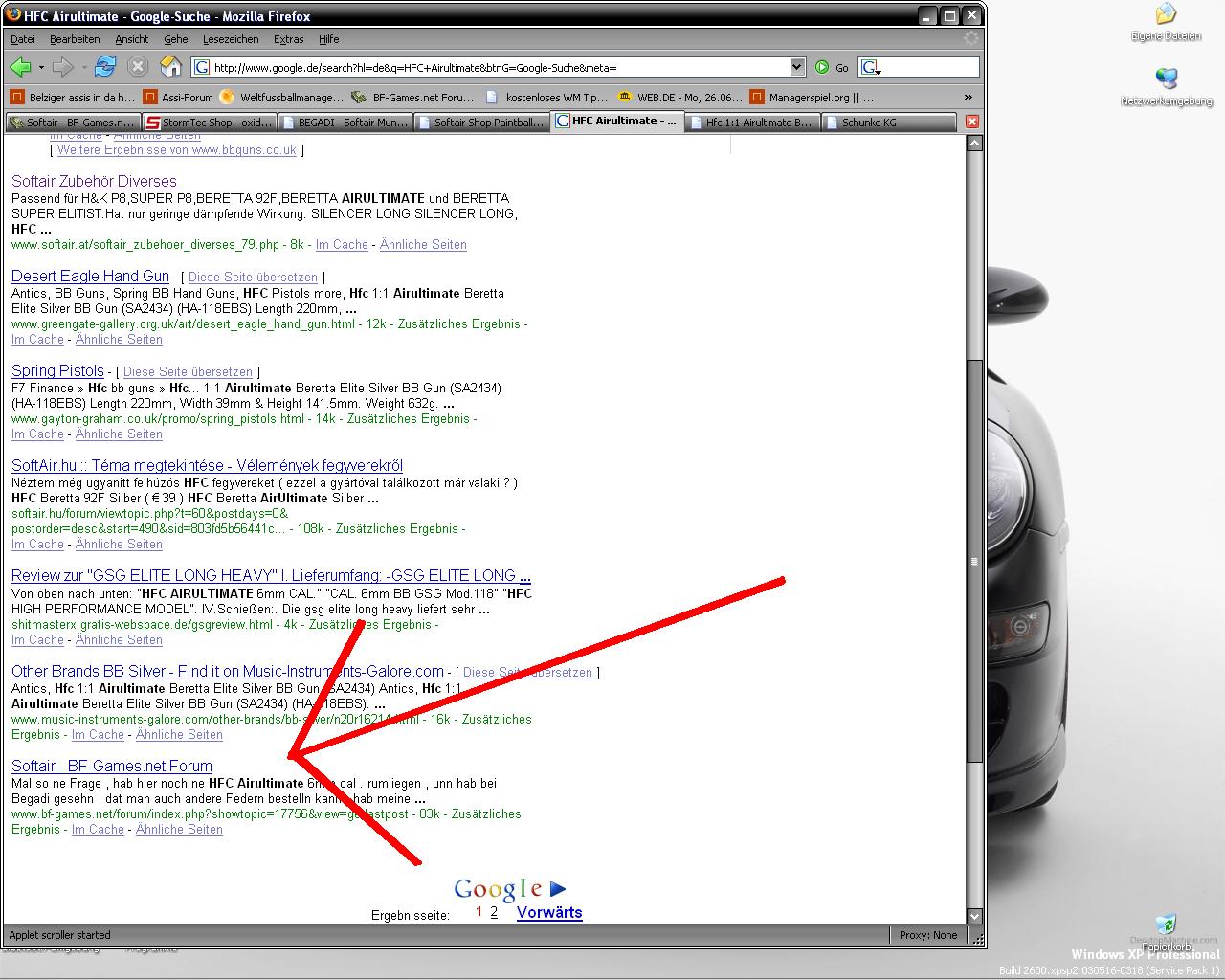Open the Netzwerkumgebung desktop icon
This screenshot has height=980, width=1225.
tap(1166, 86)
